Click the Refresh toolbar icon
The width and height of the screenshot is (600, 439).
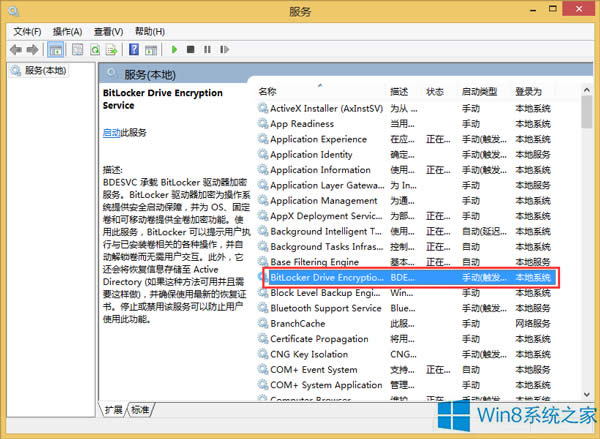point(95,50)
